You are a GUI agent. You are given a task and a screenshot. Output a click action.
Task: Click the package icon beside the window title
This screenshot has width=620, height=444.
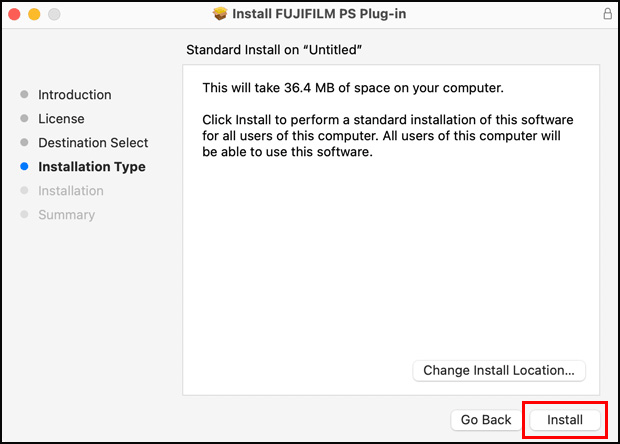(220, 15)
